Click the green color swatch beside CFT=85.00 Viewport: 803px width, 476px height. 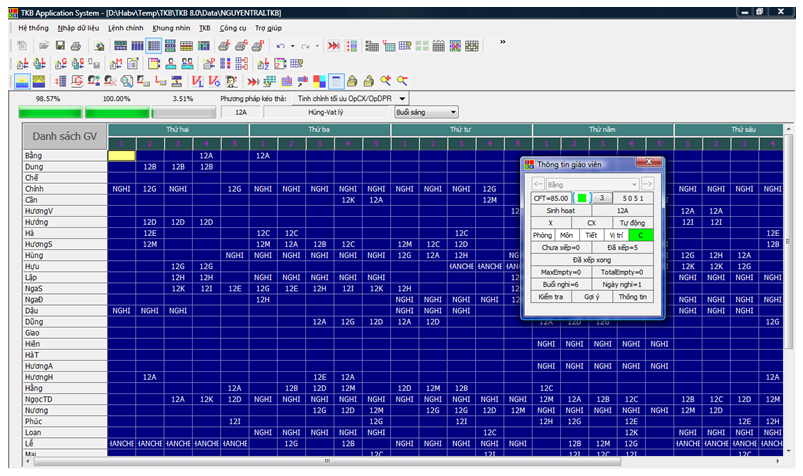[582, 198]
